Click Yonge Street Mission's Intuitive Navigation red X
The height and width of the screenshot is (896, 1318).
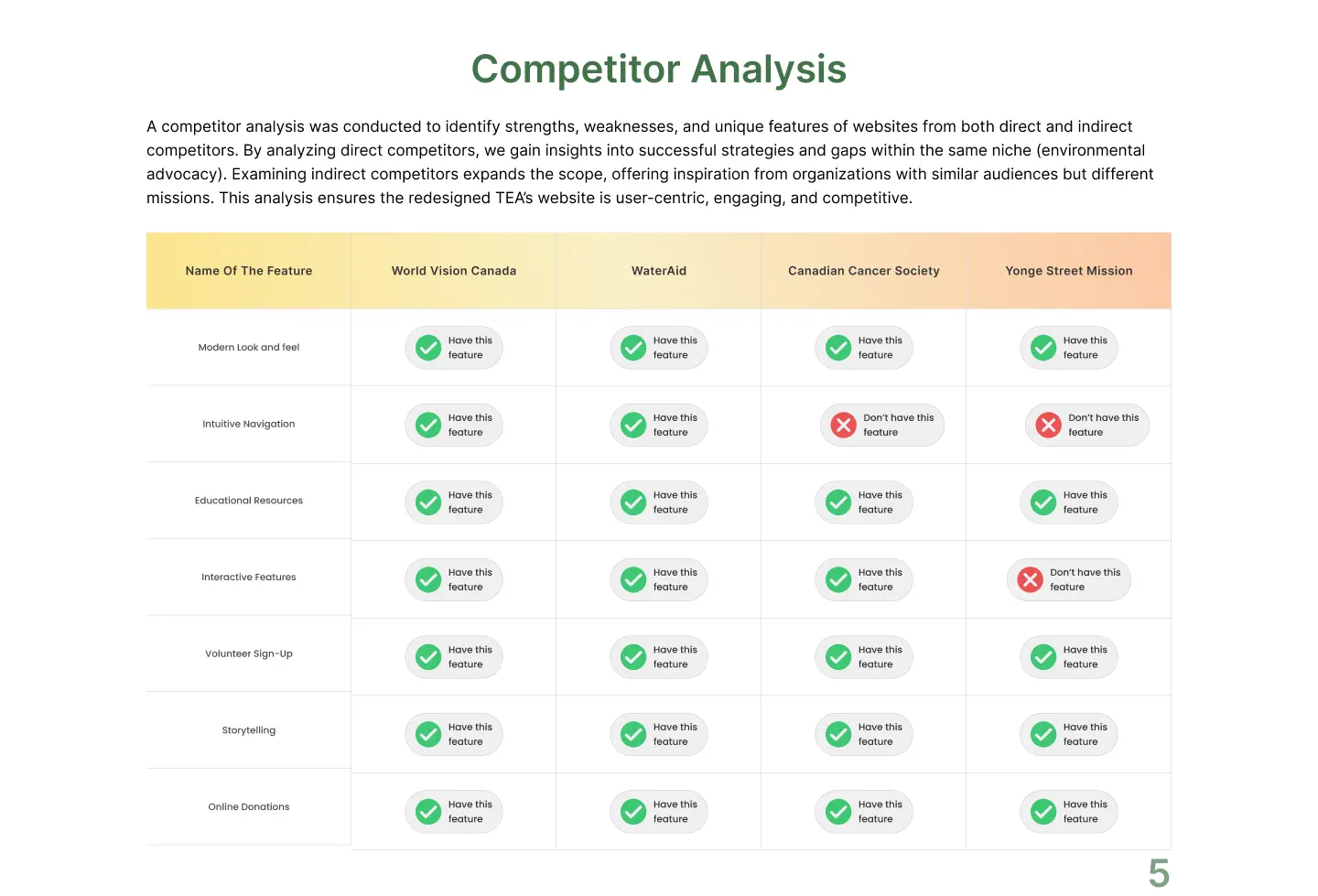(1048, 425)
